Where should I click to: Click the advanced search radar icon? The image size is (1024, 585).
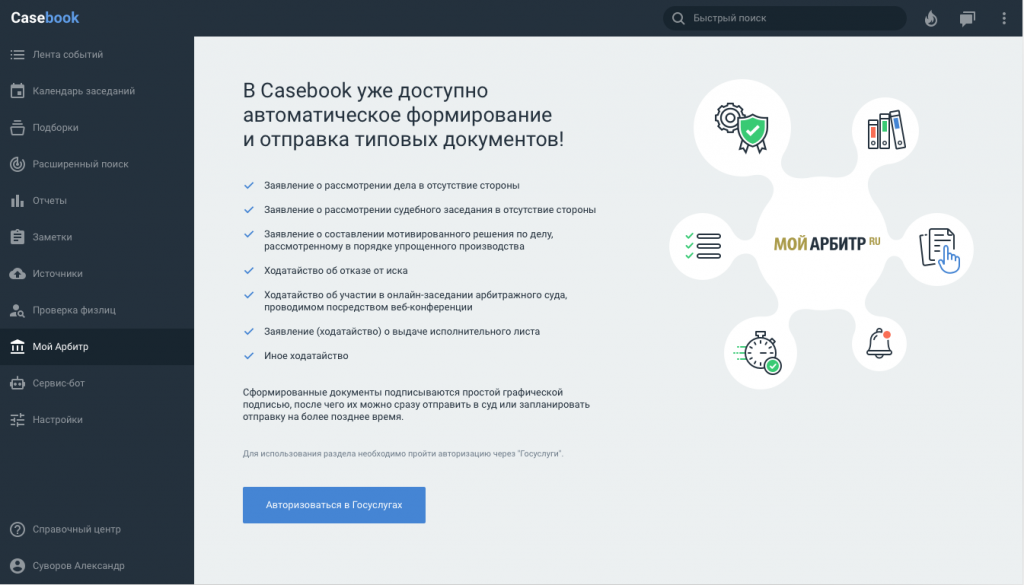coord(18,164)
